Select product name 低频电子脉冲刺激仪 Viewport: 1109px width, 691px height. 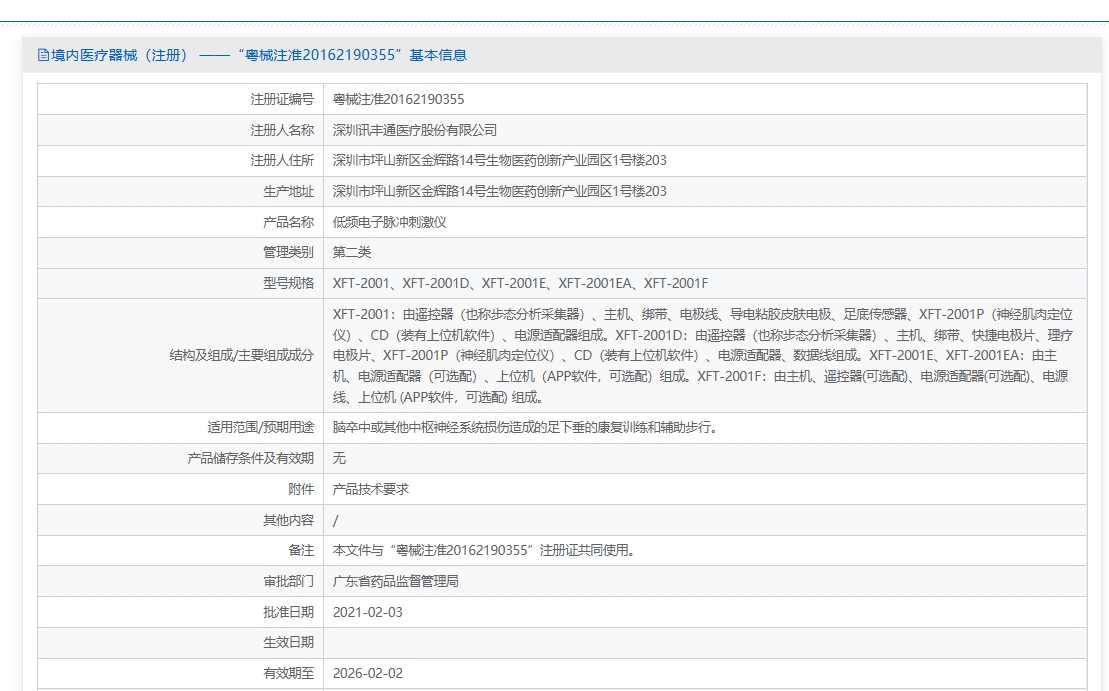[390, 222]
